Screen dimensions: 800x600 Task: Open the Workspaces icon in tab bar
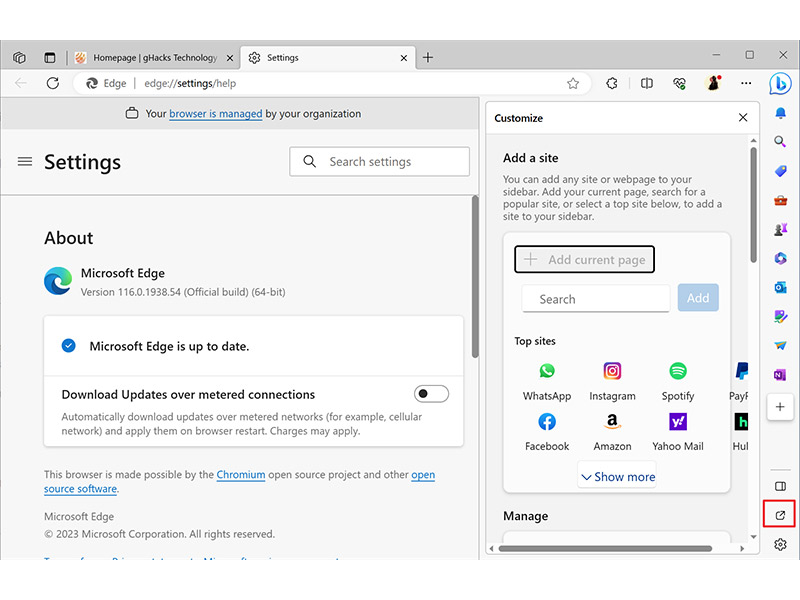tap(19, 58)
